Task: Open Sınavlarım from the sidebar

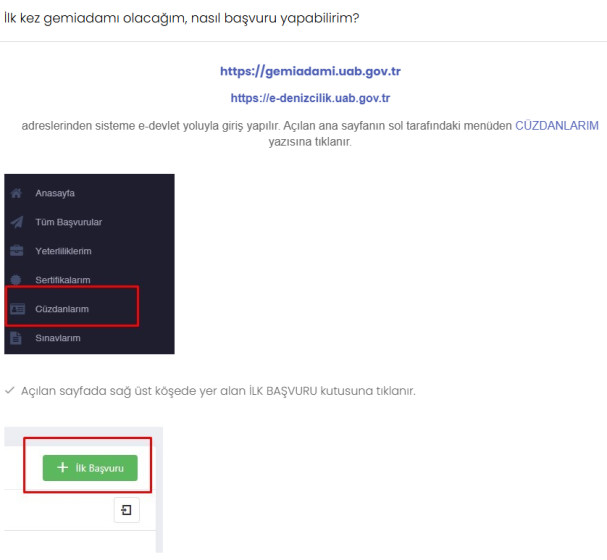Action: coord(58,338)
